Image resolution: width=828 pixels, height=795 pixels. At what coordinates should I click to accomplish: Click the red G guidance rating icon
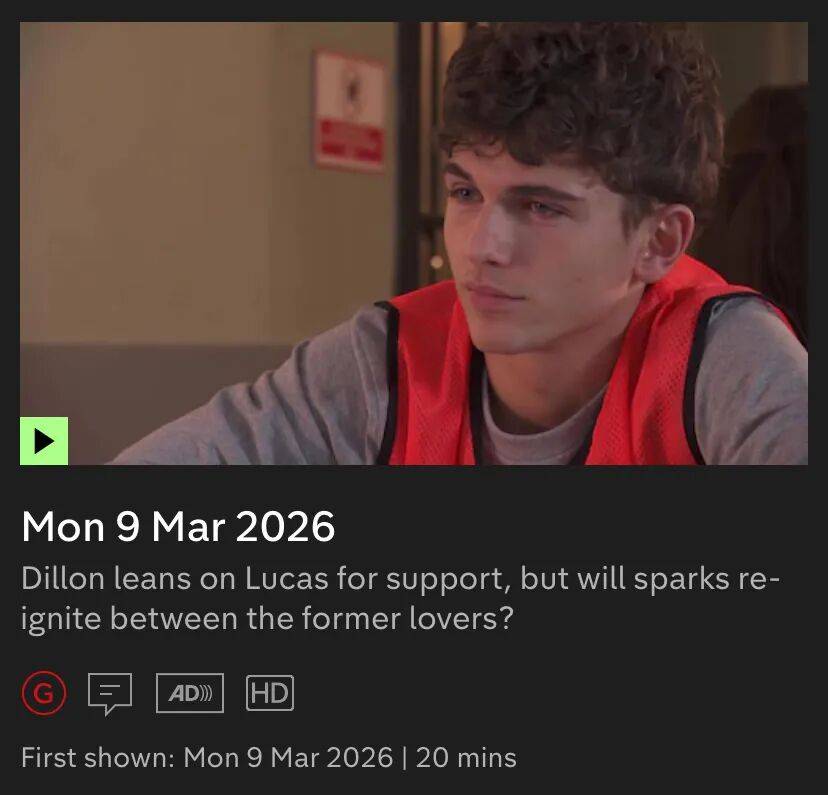tap(44, 693)
